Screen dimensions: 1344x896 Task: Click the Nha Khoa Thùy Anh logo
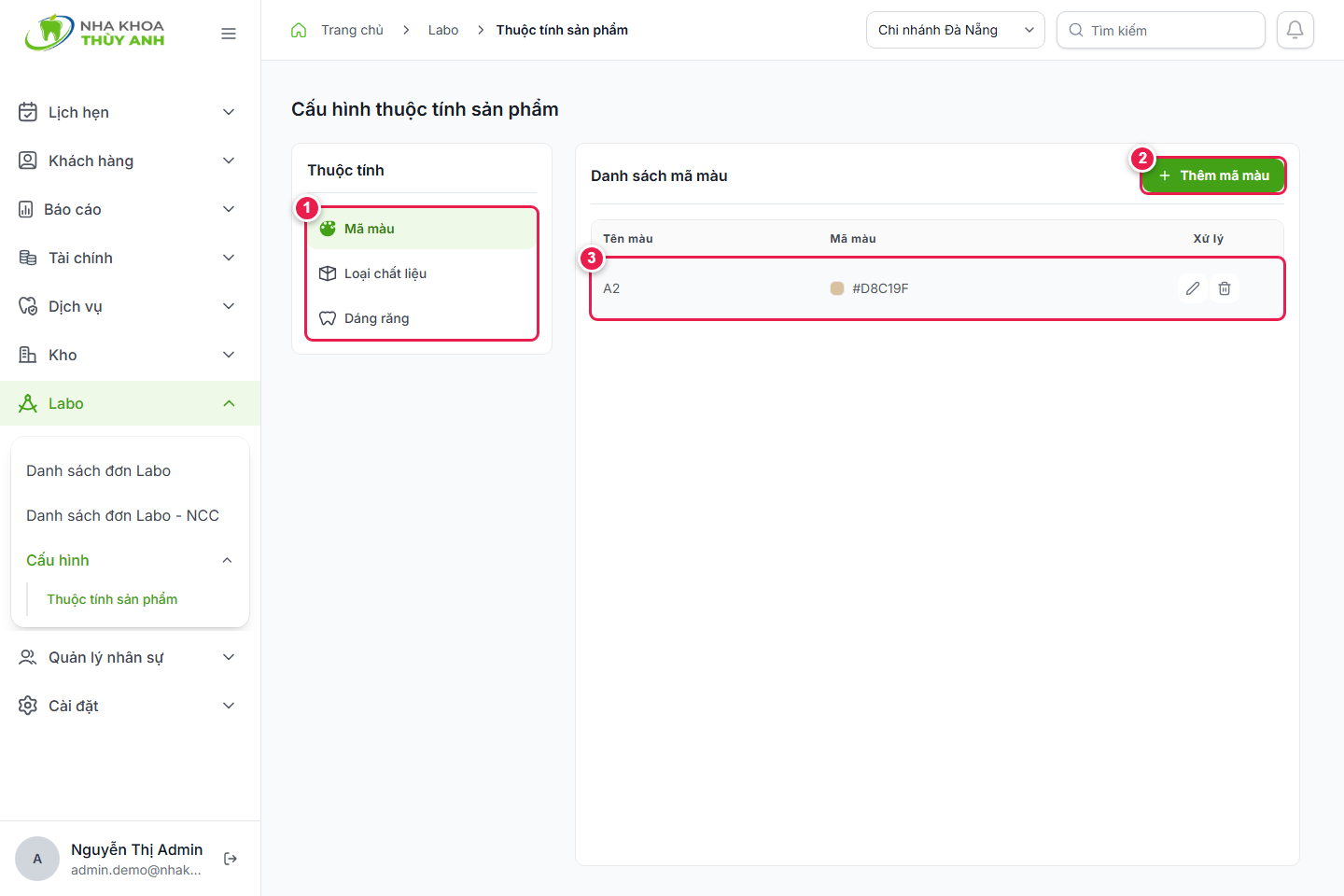pyautogui.click(x=94, y=33)
